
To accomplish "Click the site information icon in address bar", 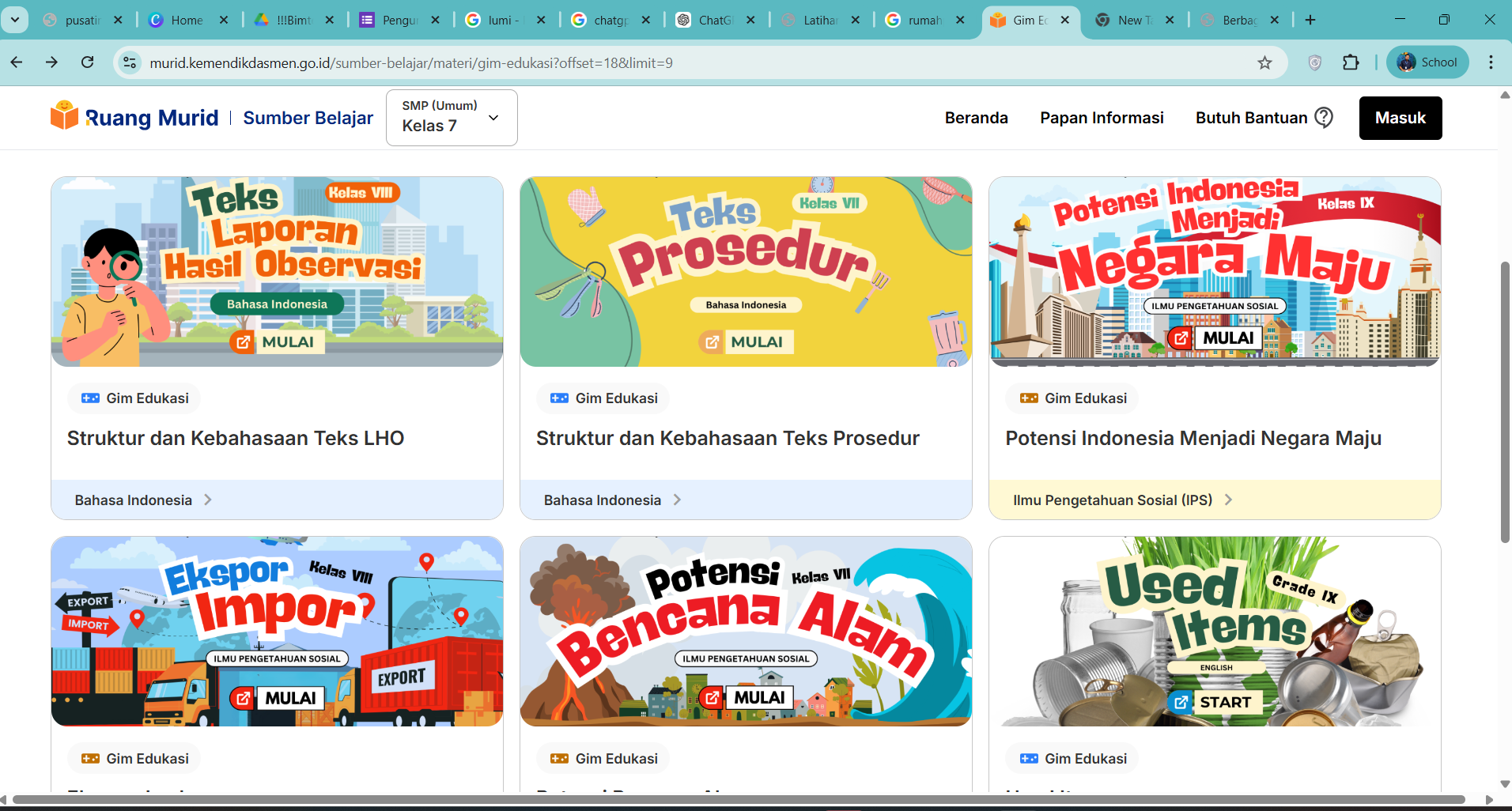I will [130, 62].
